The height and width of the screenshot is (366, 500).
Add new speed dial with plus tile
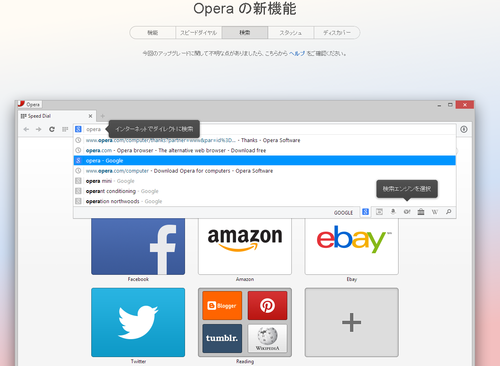tap(352, 323)
